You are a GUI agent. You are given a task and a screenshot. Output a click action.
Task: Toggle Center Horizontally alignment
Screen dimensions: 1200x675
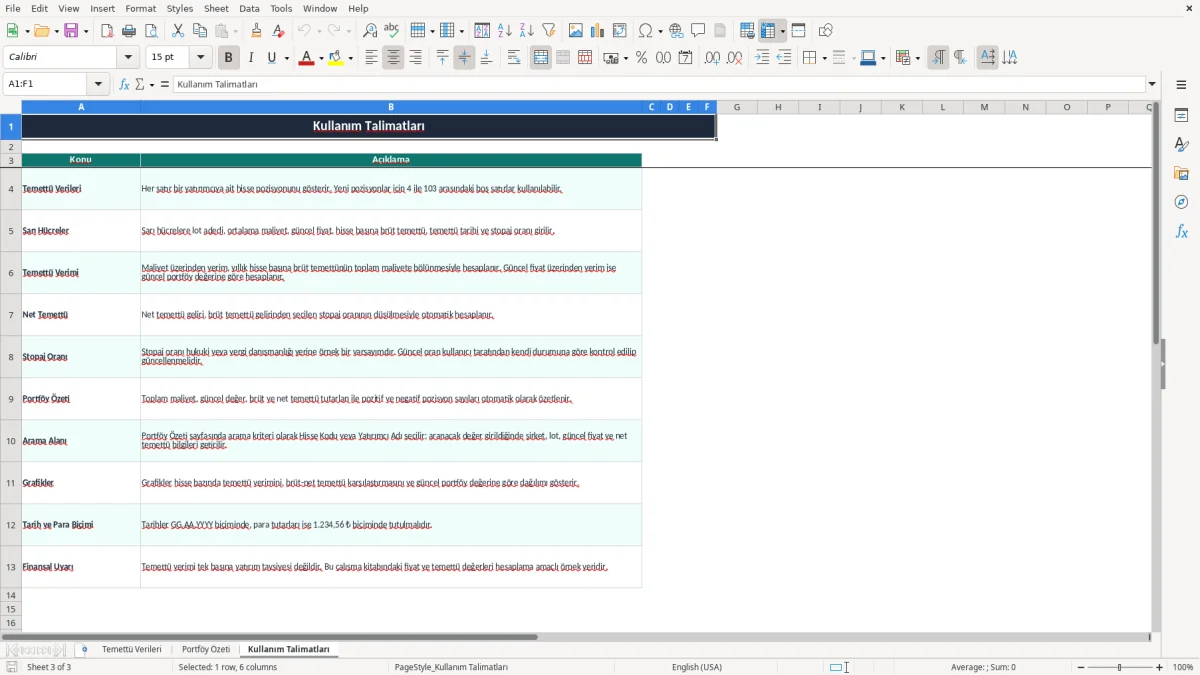tap(393, 58)
